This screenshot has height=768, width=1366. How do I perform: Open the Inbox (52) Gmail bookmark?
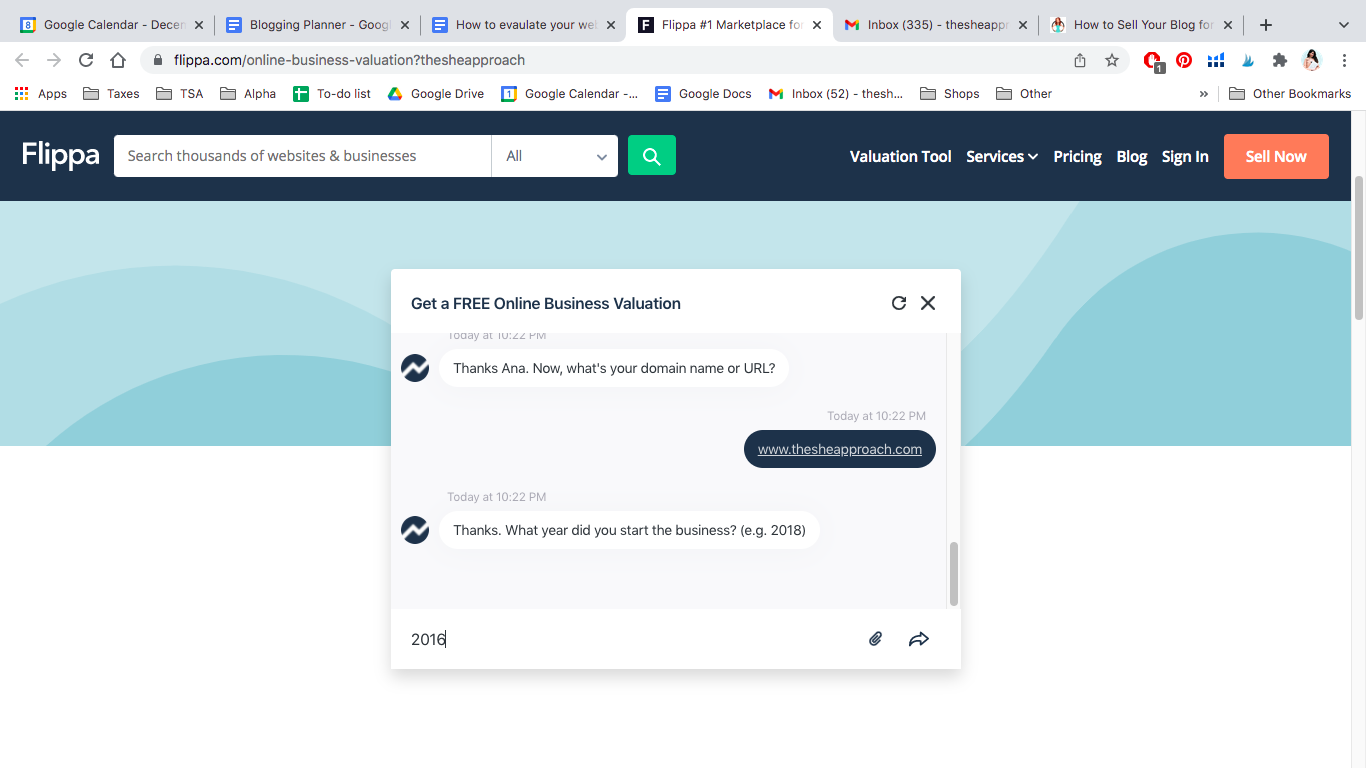pos(835,94)
